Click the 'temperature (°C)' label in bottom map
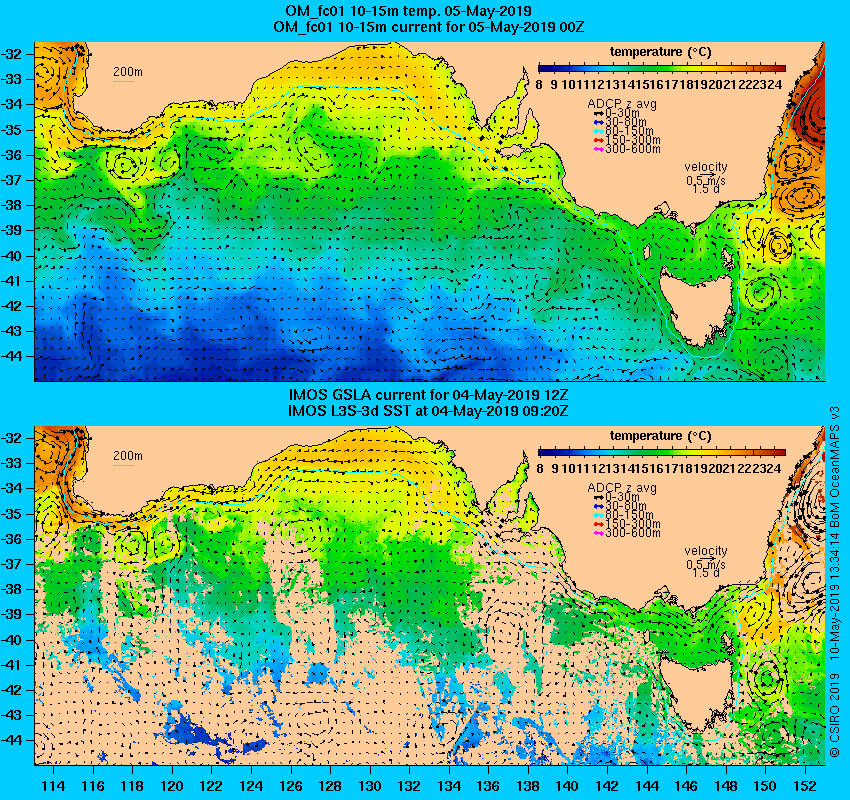The image size is (850, 800). click(660, 436)
